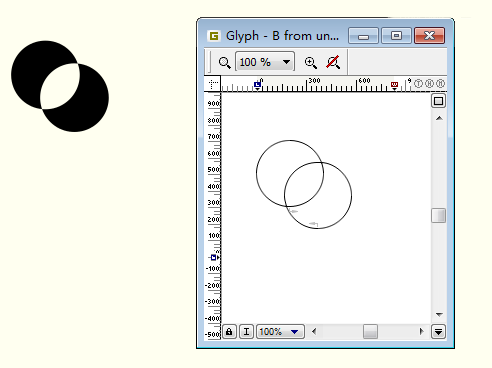
Task: Toggle the last circled icon on ruler
Action: click(x=440, y=84)
